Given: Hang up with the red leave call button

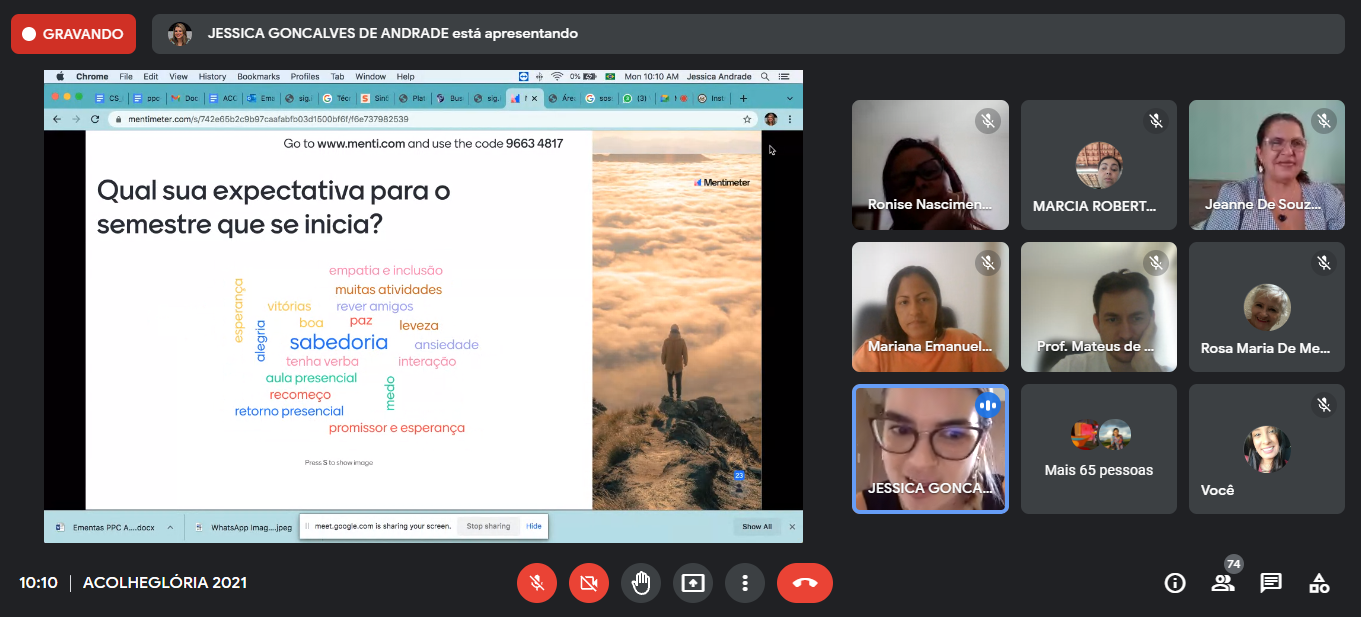Looking at the screenshot, I should pos(804,583).
